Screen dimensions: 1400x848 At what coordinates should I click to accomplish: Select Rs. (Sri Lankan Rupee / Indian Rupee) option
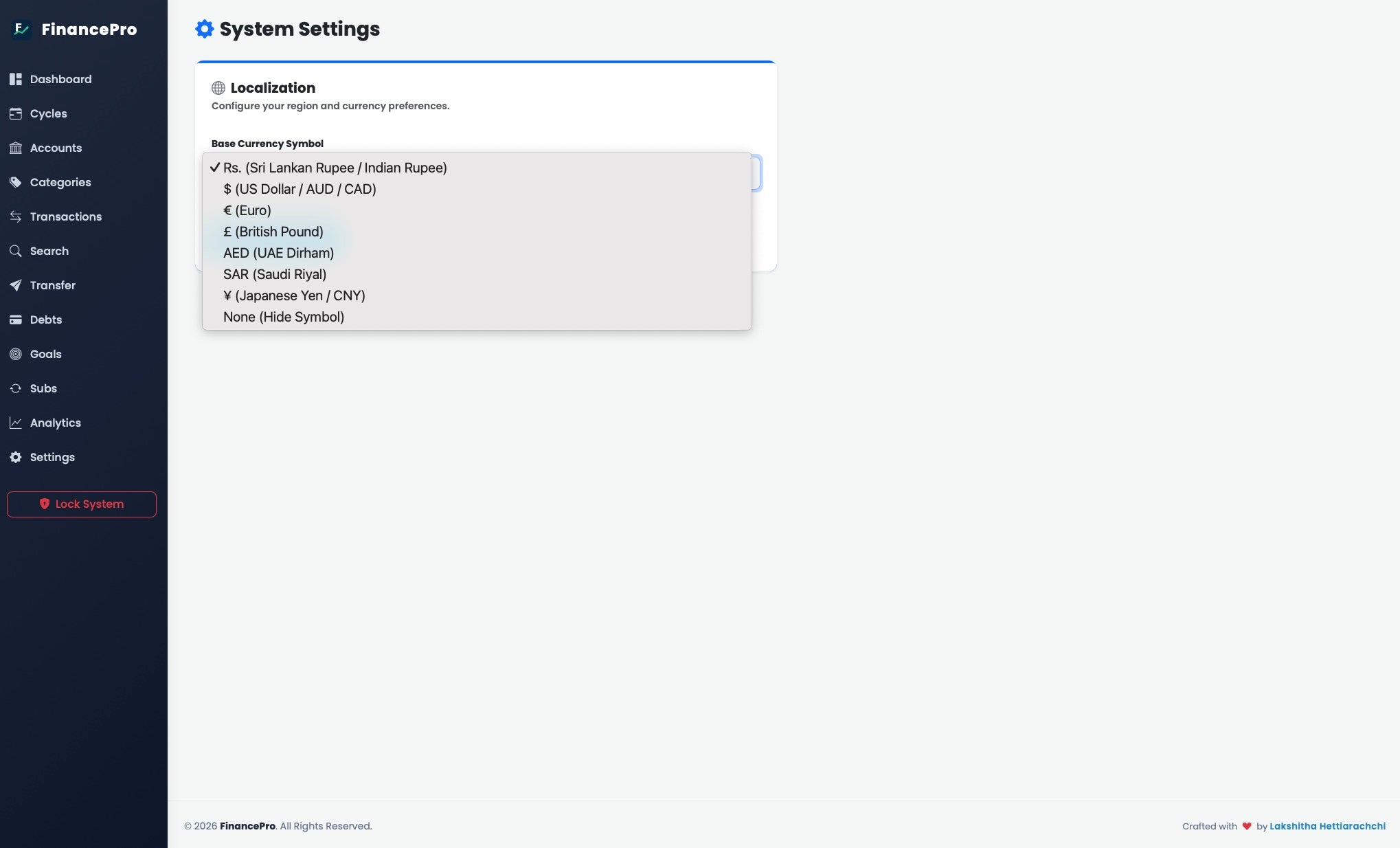point(477,168)
